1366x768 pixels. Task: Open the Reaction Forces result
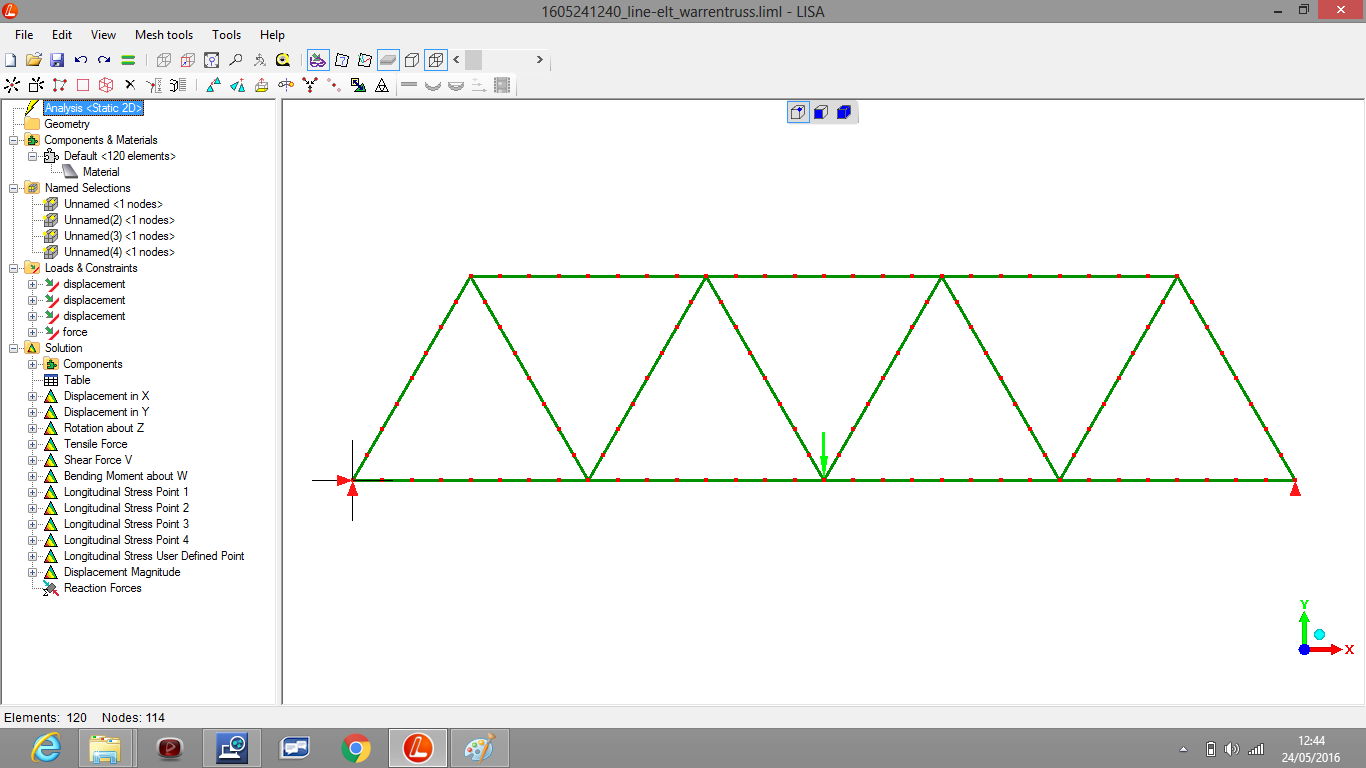pos(102,588)
